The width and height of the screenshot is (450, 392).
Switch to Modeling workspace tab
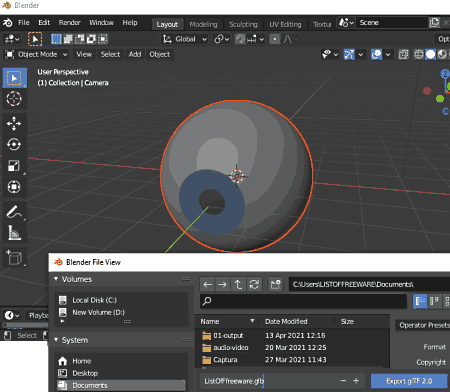click(x=203, y=24)
